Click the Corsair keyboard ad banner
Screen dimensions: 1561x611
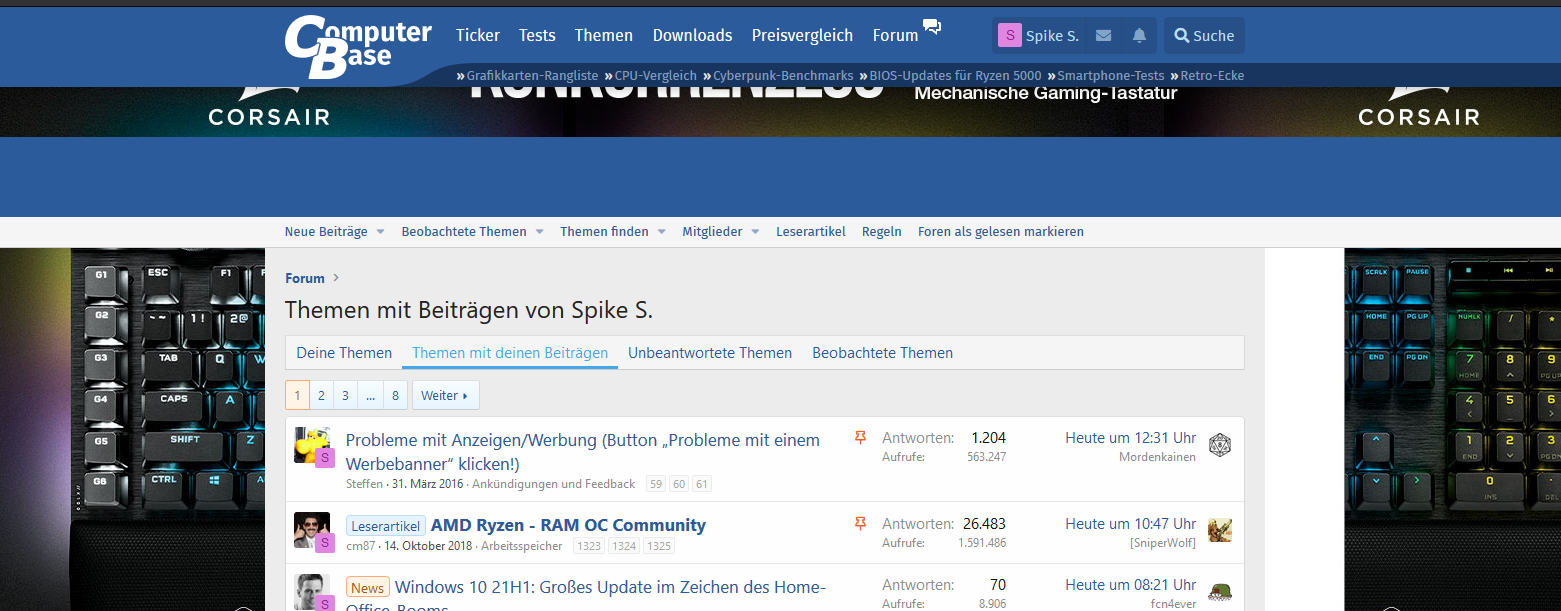(x=780, y=112)
